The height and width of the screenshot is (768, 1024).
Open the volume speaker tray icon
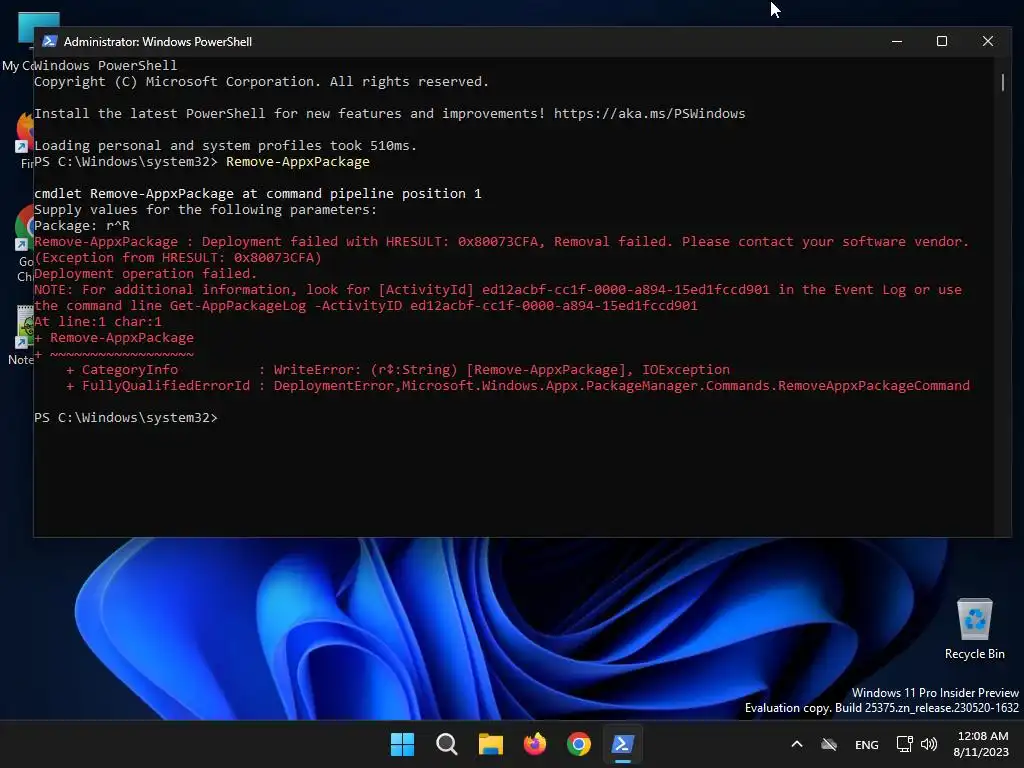[929, 744]
